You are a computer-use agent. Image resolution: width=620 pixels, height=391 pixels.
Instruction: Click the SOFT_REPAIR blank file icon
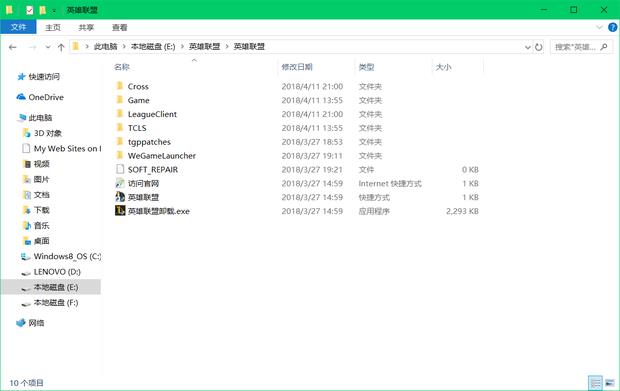(120, 169)
